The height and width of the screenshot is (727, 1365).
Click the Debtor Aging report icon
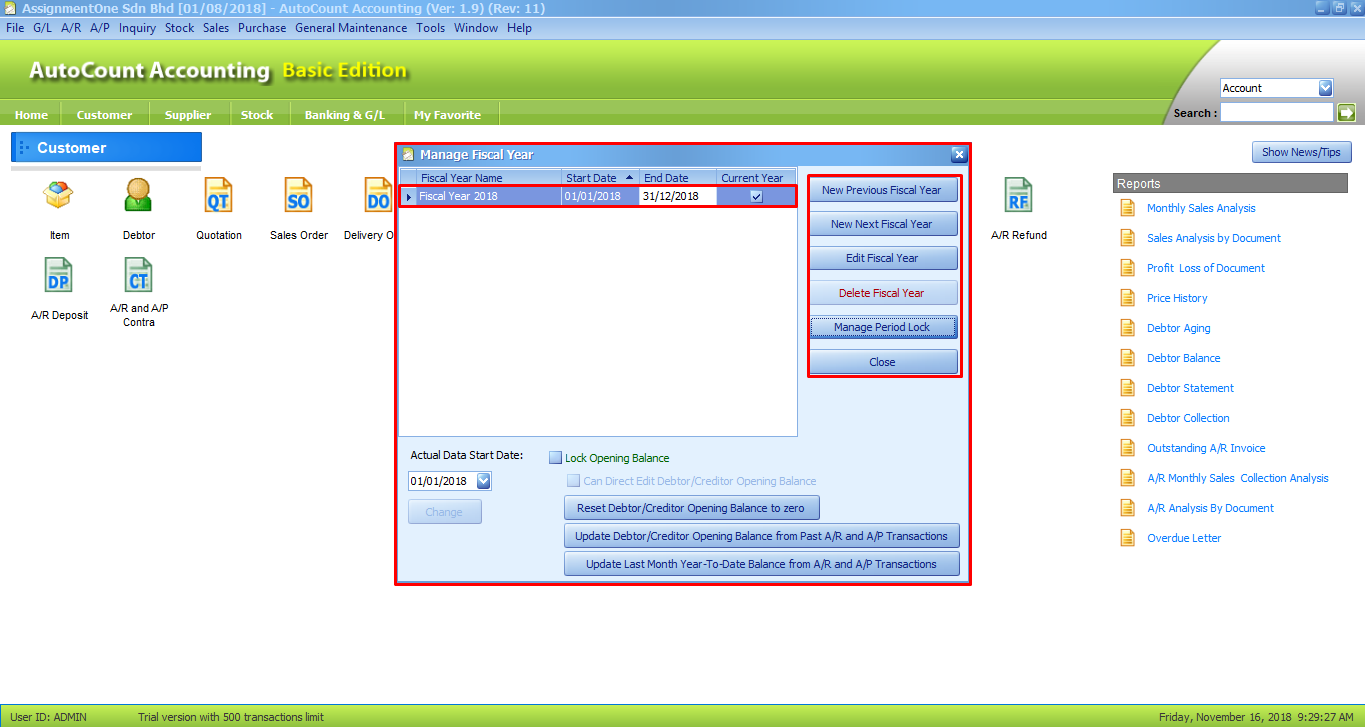pos(1128,328)
